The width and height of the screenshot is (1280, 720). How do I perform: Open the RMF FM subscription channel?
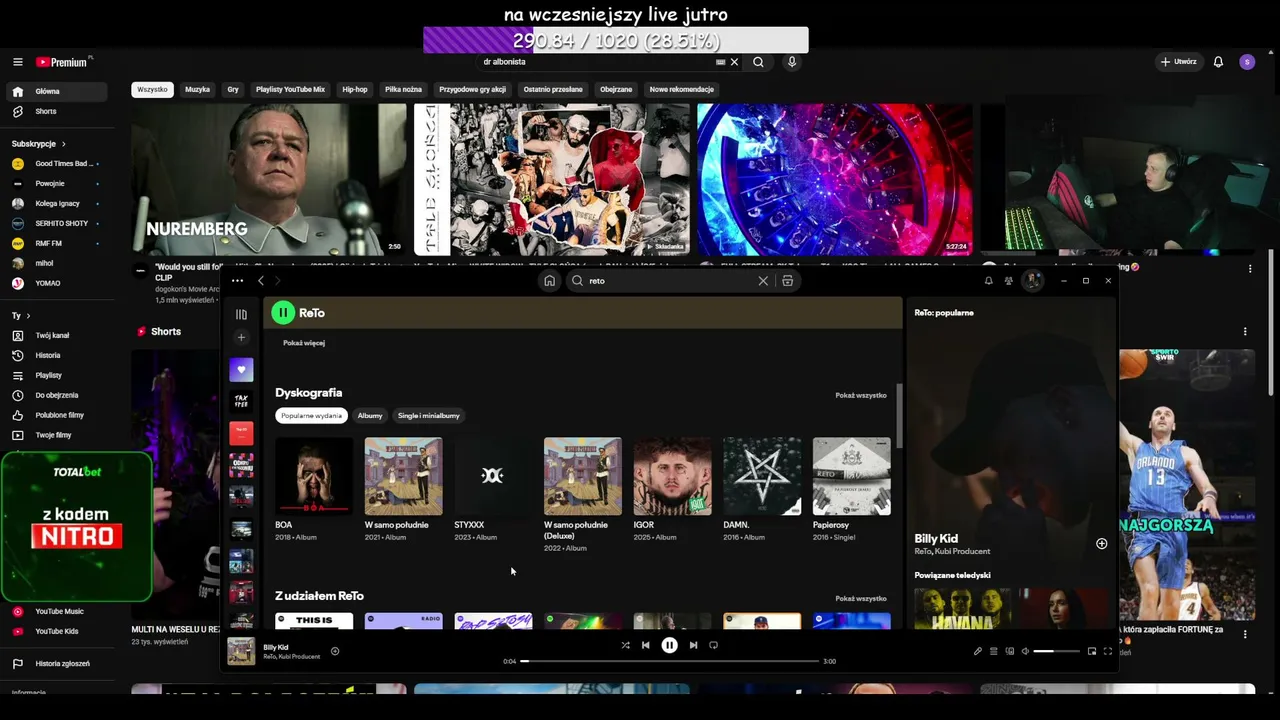click(56, 243)
